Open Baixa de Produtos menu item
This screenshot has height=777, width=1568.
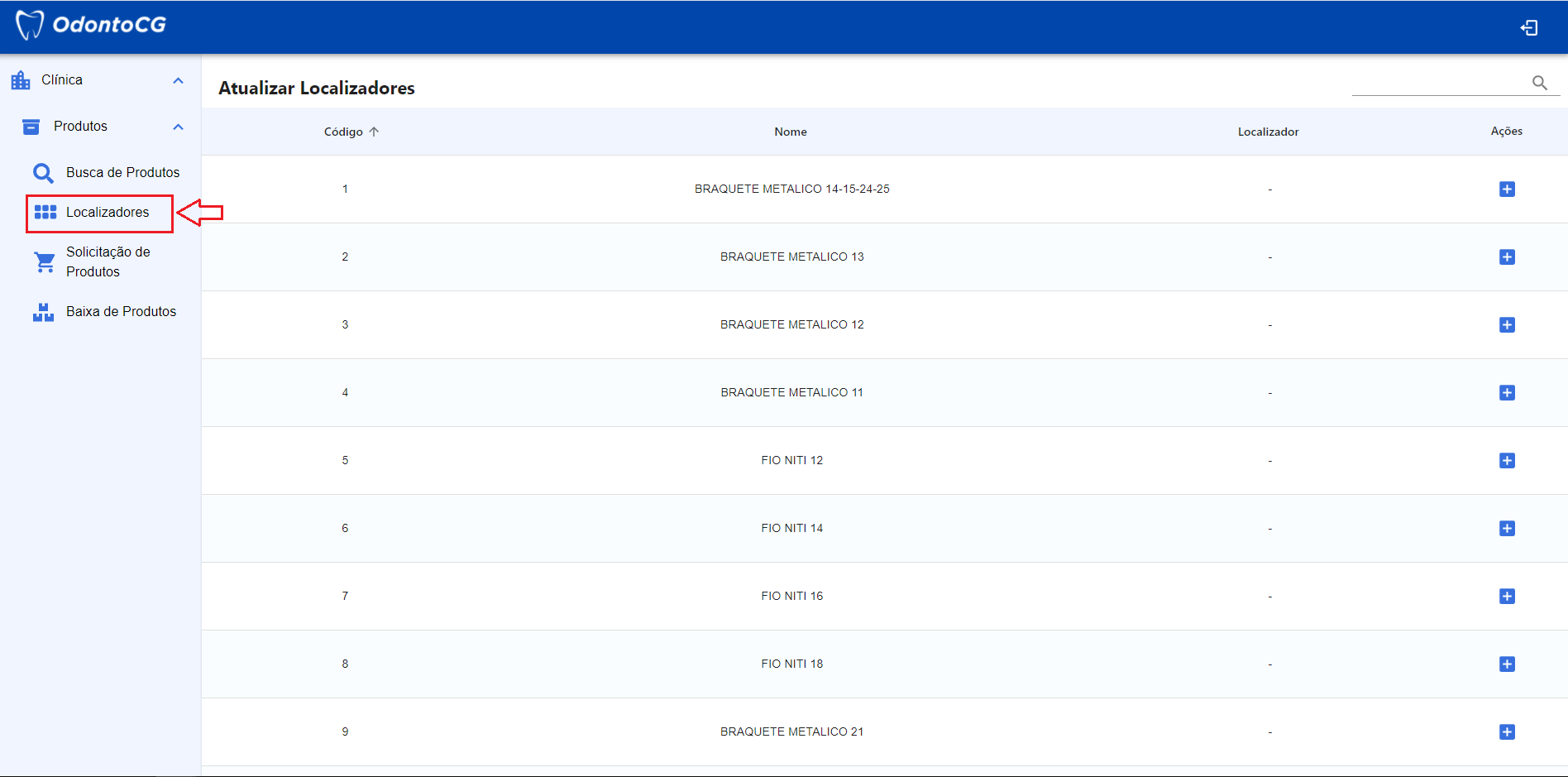point(121,312)
